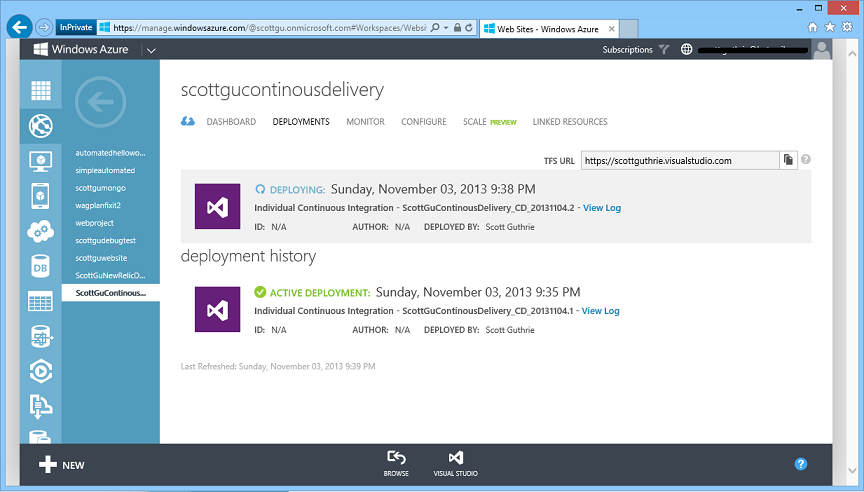Click the Visual Studio tile of active deployment
Viewport: 864px width, 492px height.
point(218,309)
